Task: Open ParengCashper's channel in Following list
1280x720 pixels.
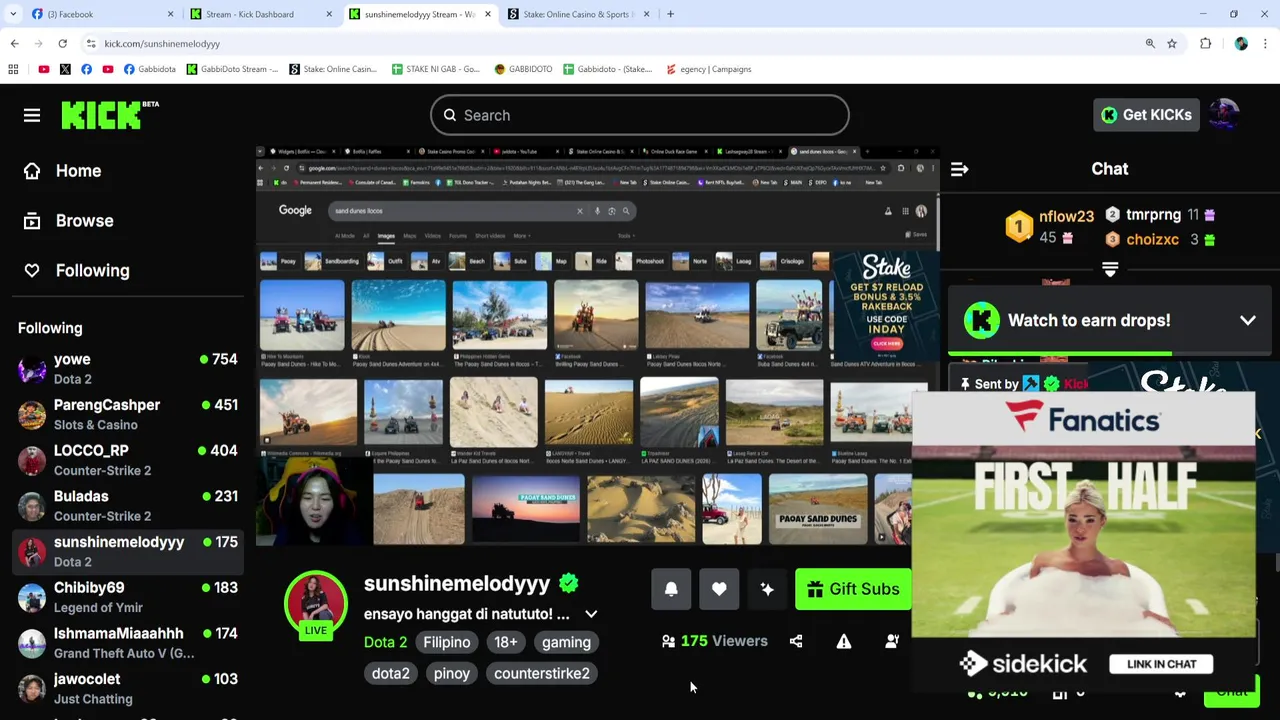Action: [128, 414]
